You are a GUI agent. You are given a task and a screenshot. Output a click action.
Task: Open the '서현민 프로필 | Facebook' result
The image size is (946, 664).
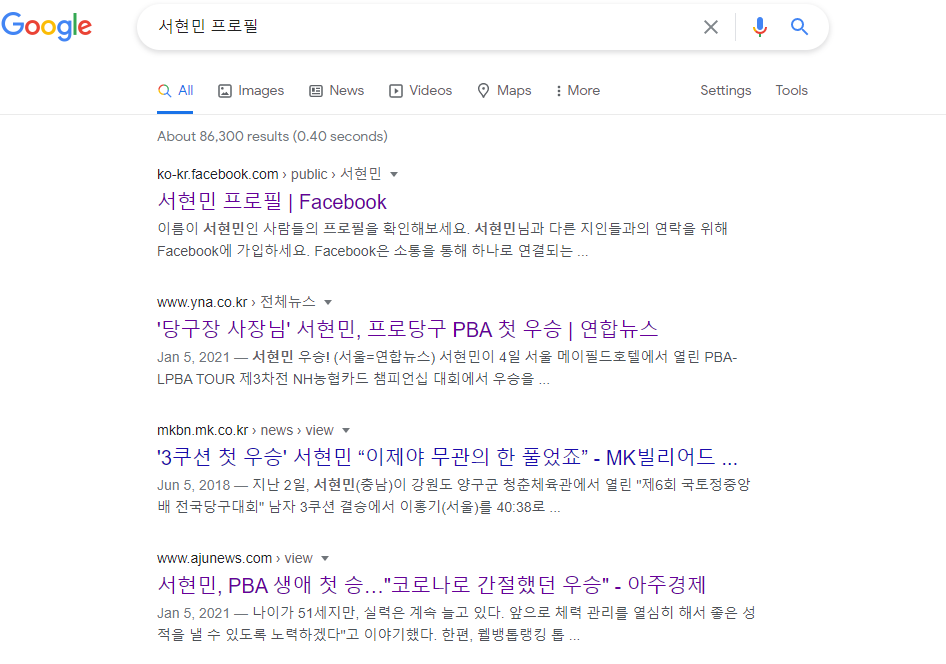[x=272, y=201]
